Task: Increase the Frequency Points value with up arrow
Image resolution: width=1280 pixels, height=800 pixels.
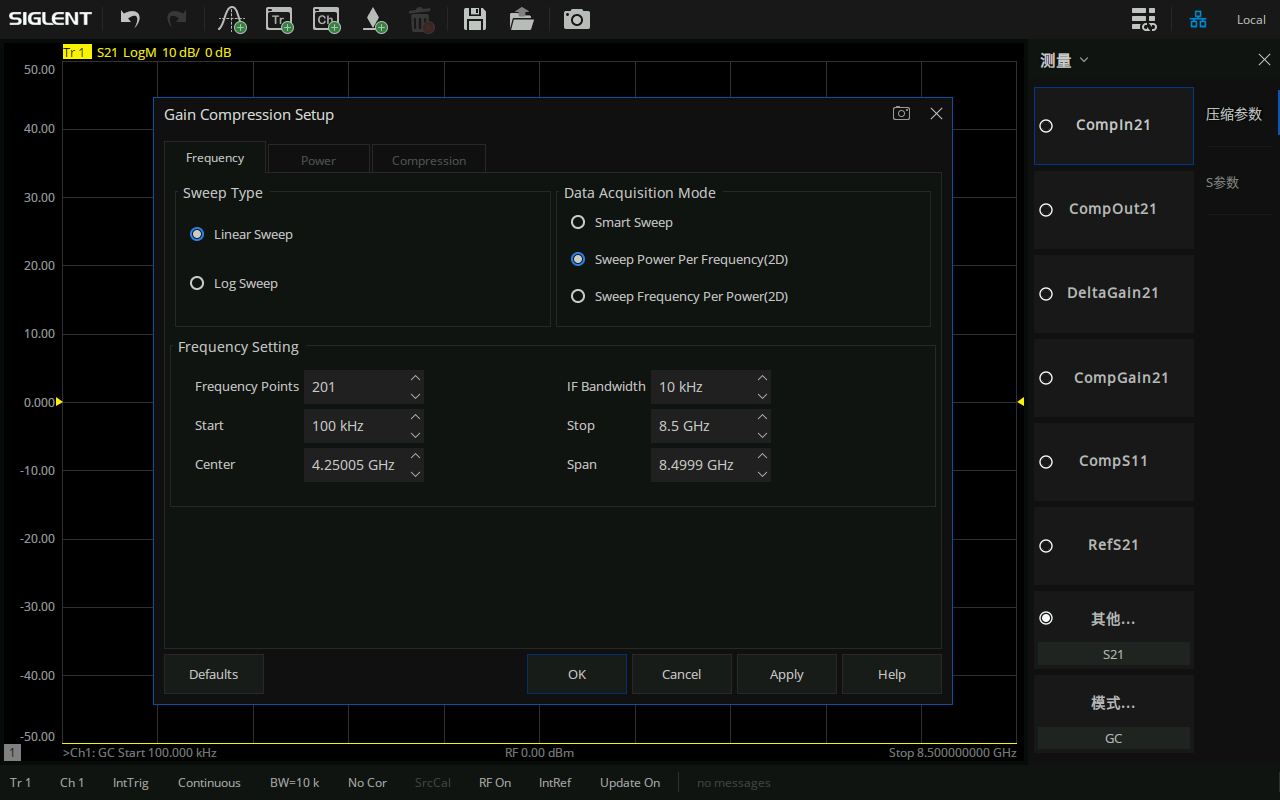Action: [416, 378]
